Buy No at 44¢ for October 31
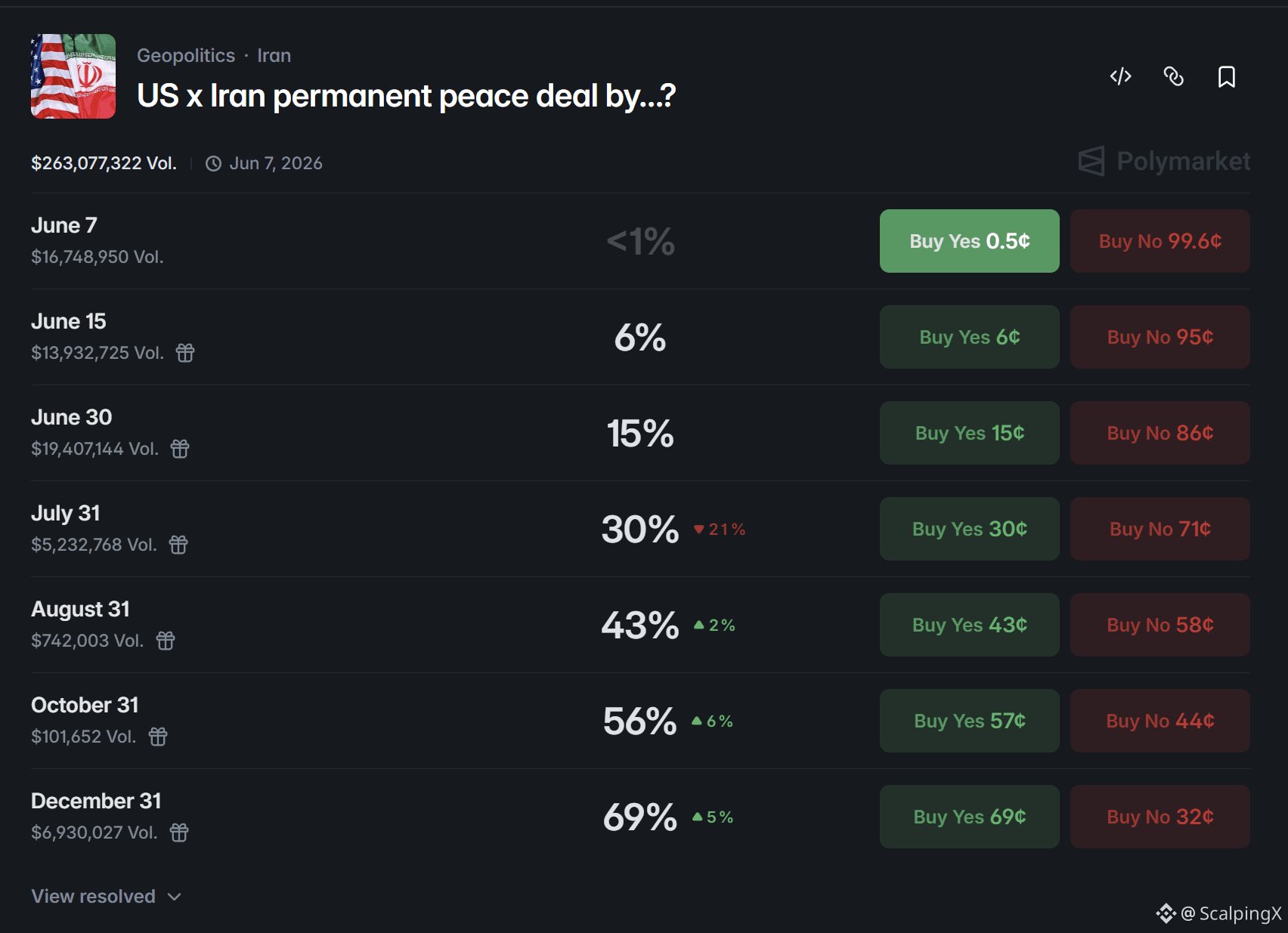 (1160, 721)
